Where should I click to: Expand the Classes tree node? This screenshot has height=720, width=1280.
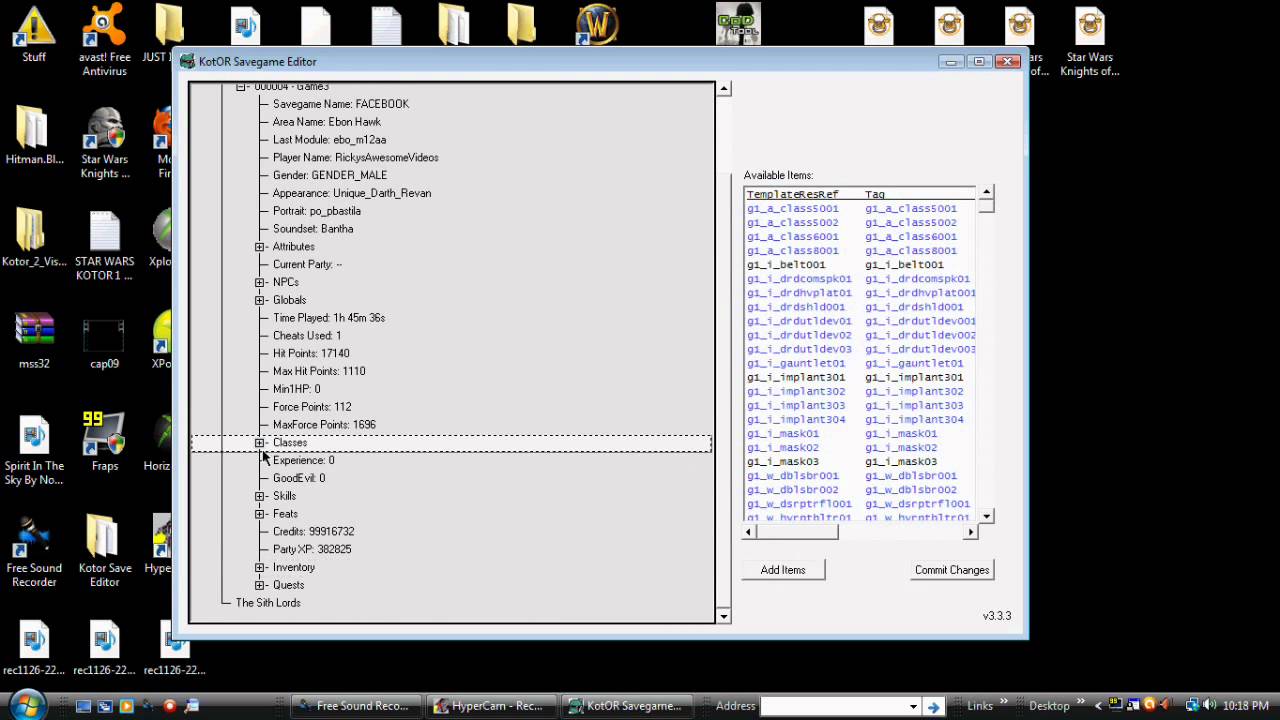click(260, 443)
